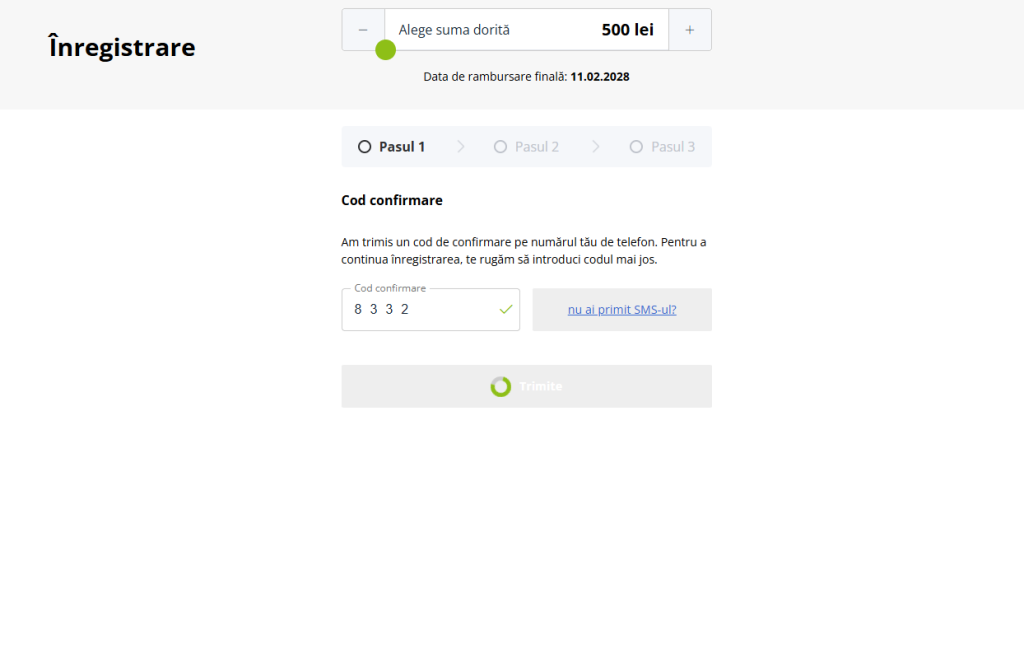Select the Pasul 2 step radio
1024x668 pixels.
(500, 146)
